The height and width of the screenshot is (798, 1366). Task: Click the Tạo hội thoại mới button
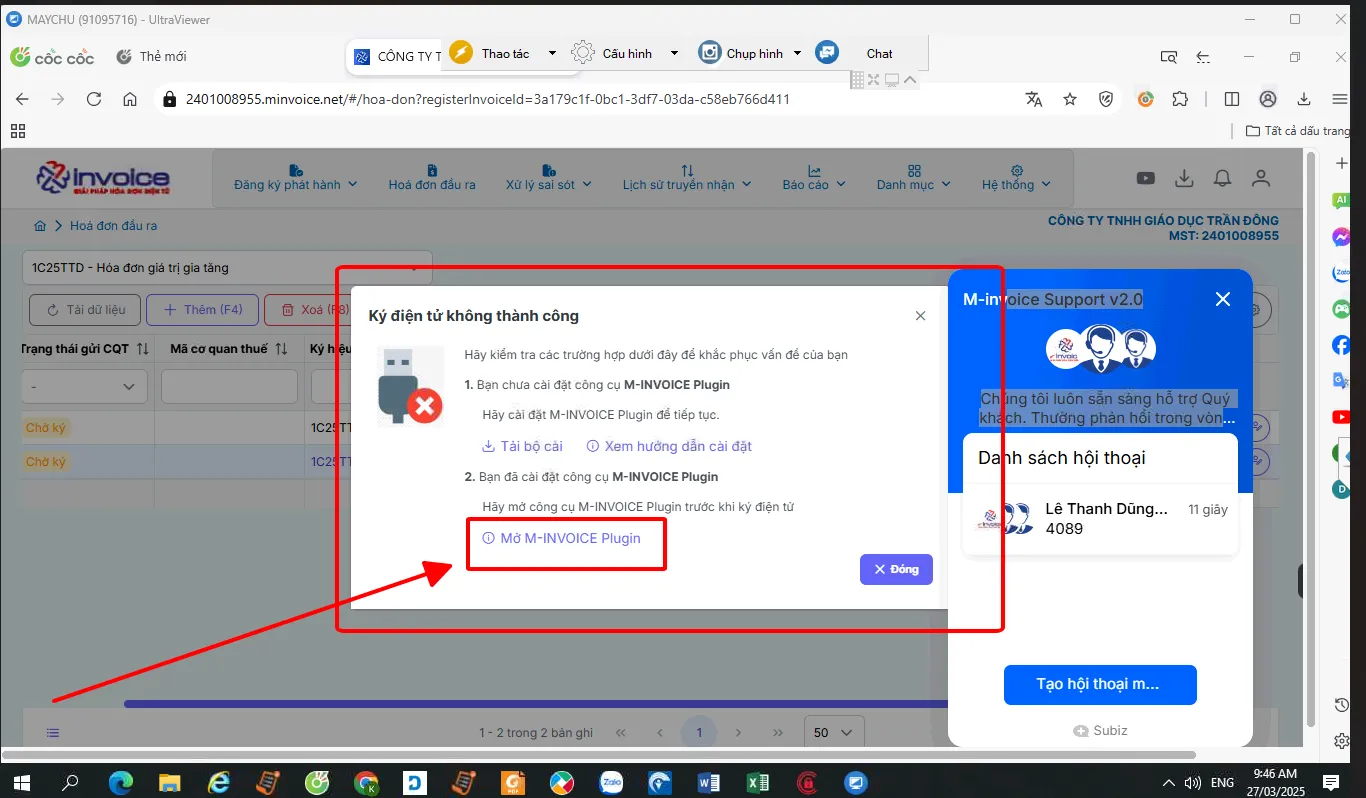coord(1100,684)
